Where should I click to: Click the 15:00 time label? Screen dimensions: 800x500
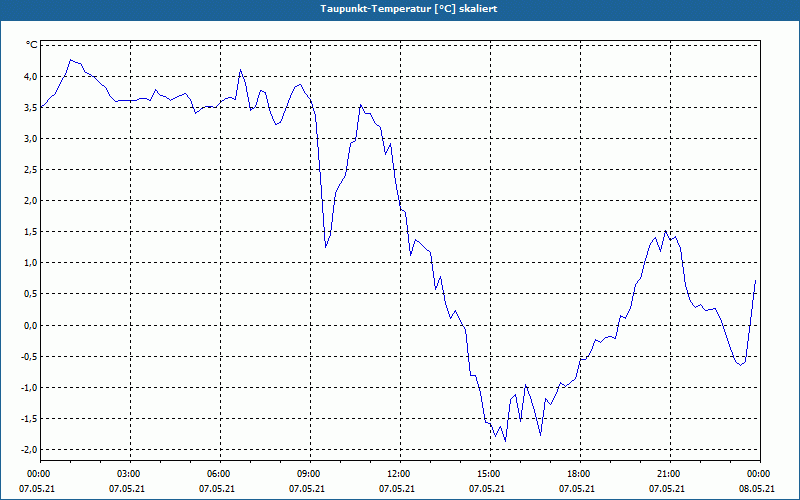487,474
